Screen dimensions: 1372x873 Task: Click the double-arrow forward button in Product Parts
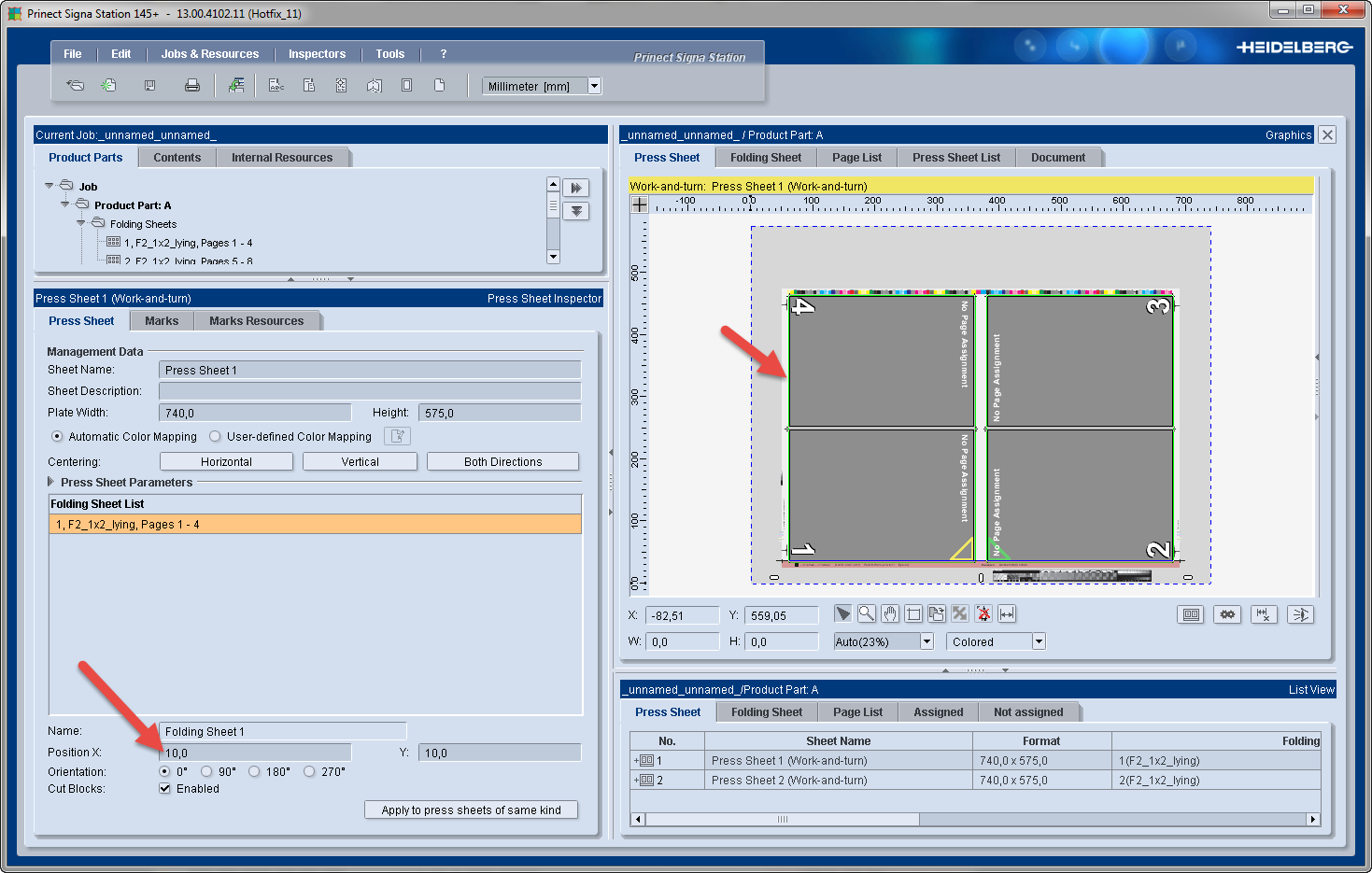[576, 188]
